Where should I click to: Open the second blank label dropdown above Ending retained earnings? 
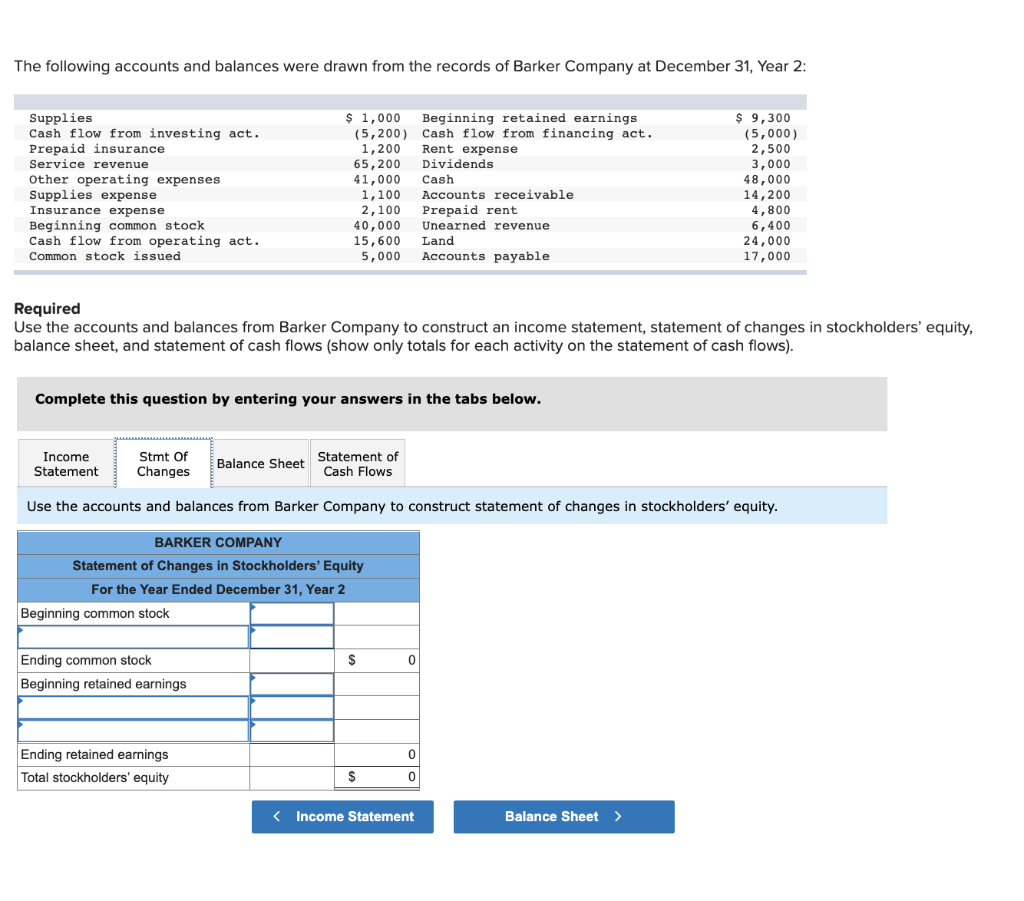130,730
